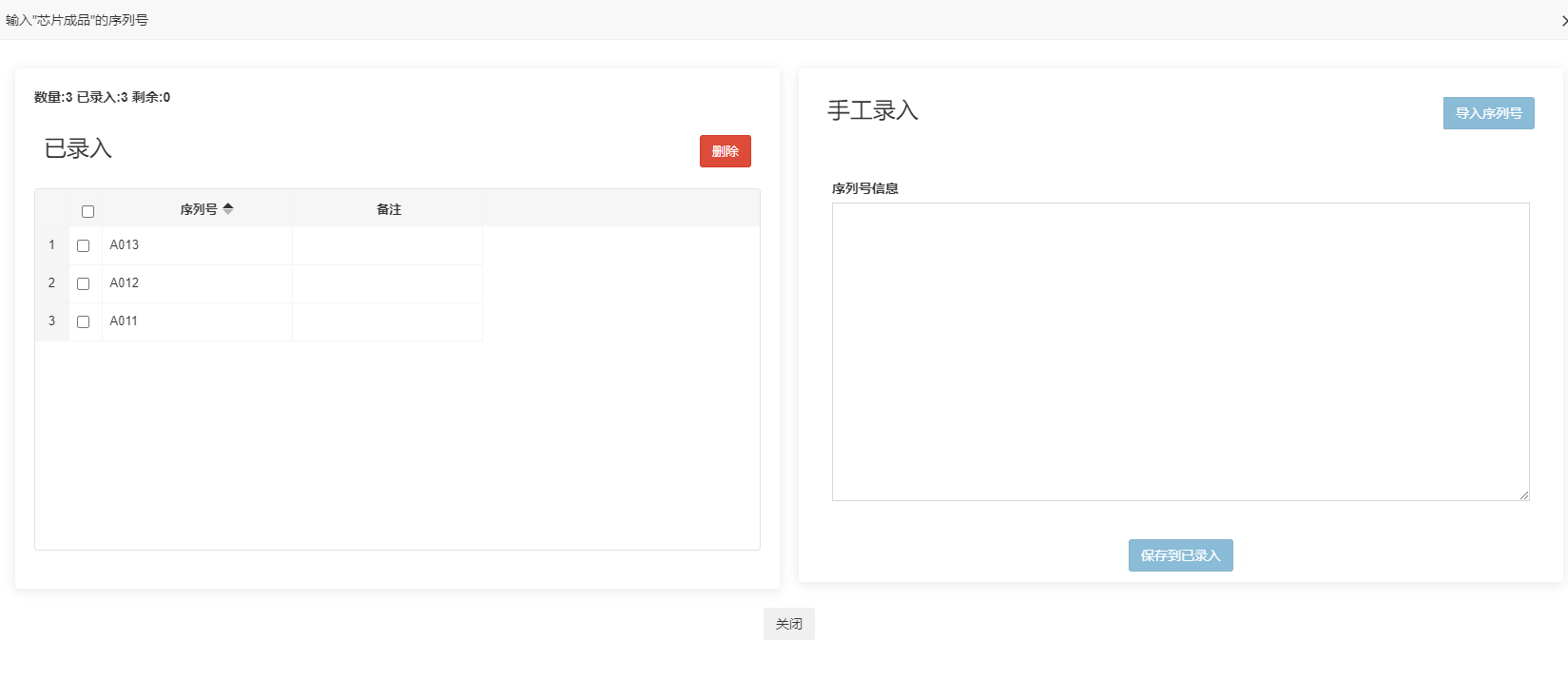Click the 保存到已录入 button
The image size is (1568, 699).
1181,555
